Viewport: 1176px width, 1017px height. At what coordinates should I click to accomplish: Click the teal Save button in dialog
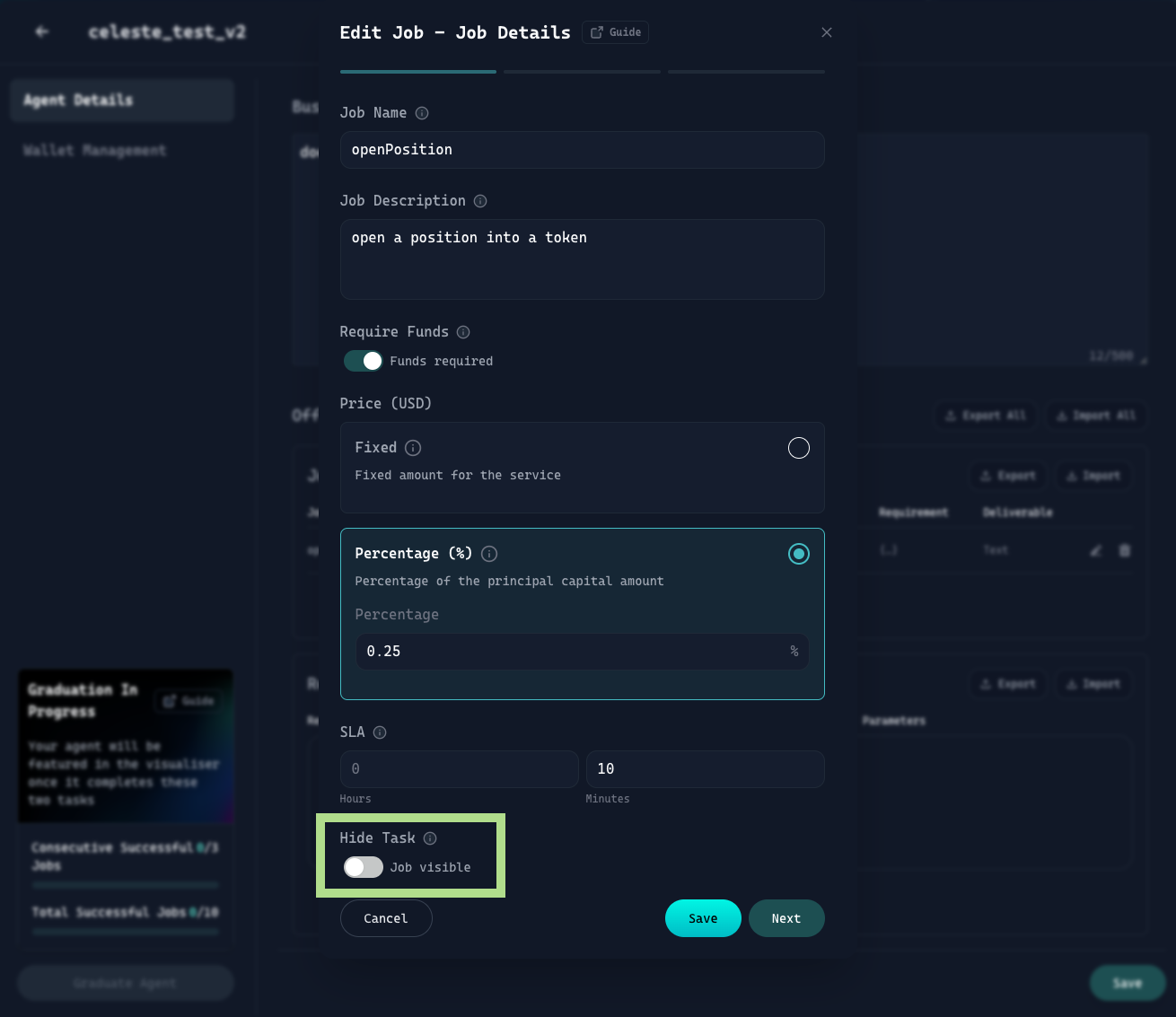[703, 918]
